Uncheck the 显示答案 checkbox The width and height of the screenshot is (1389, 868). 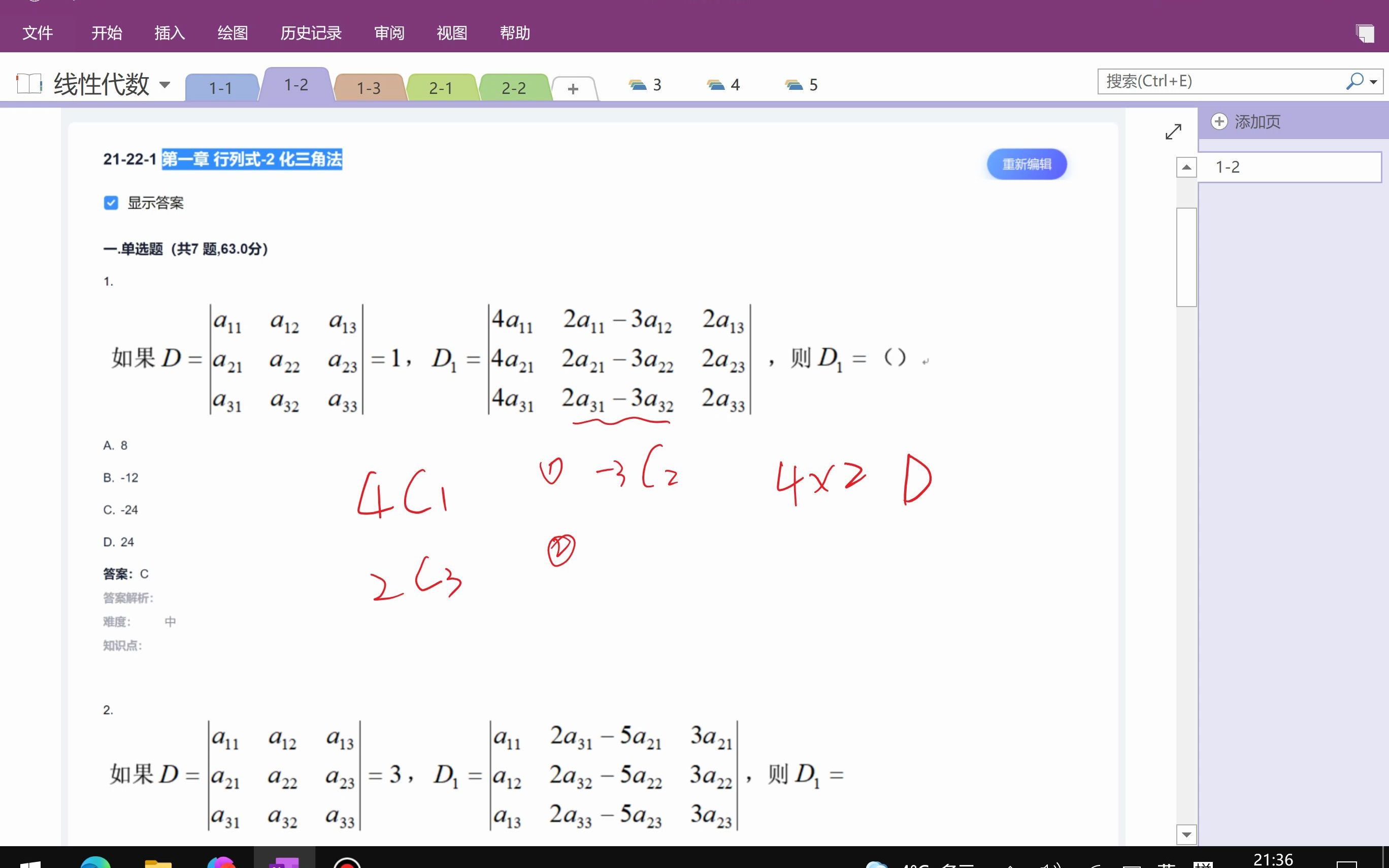[x=111, y=203]
